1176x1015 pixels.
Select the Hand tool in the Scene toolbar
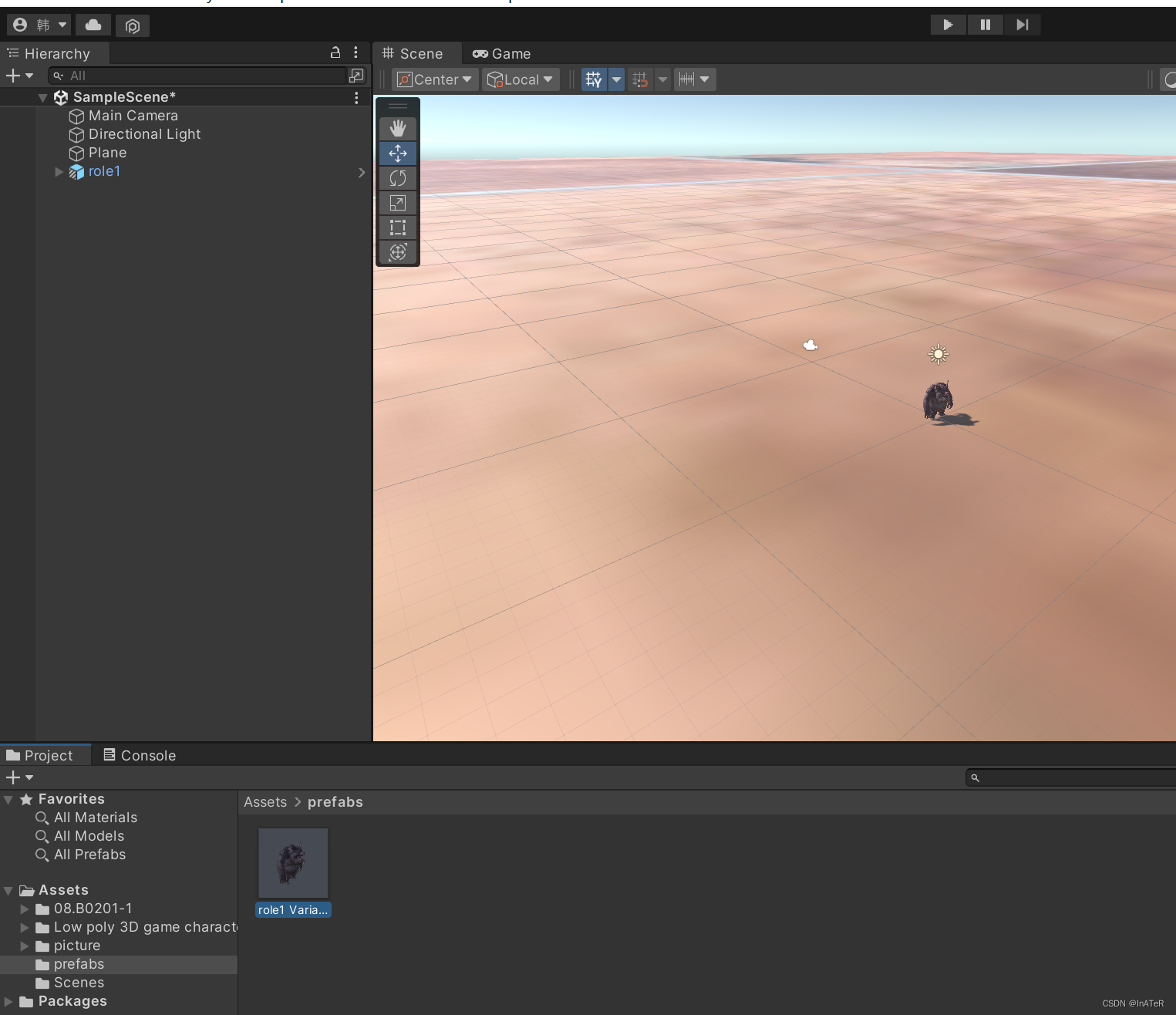click(398, 129)
